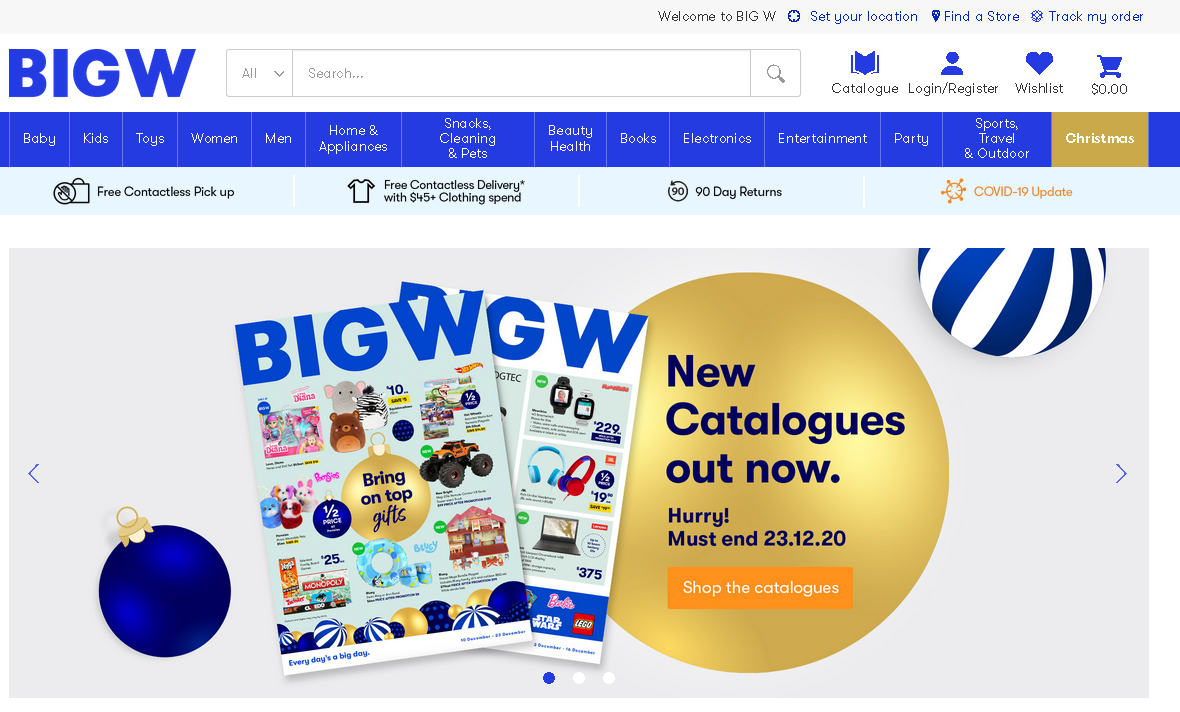Click the magnifying glass search button

coord(775,73)
